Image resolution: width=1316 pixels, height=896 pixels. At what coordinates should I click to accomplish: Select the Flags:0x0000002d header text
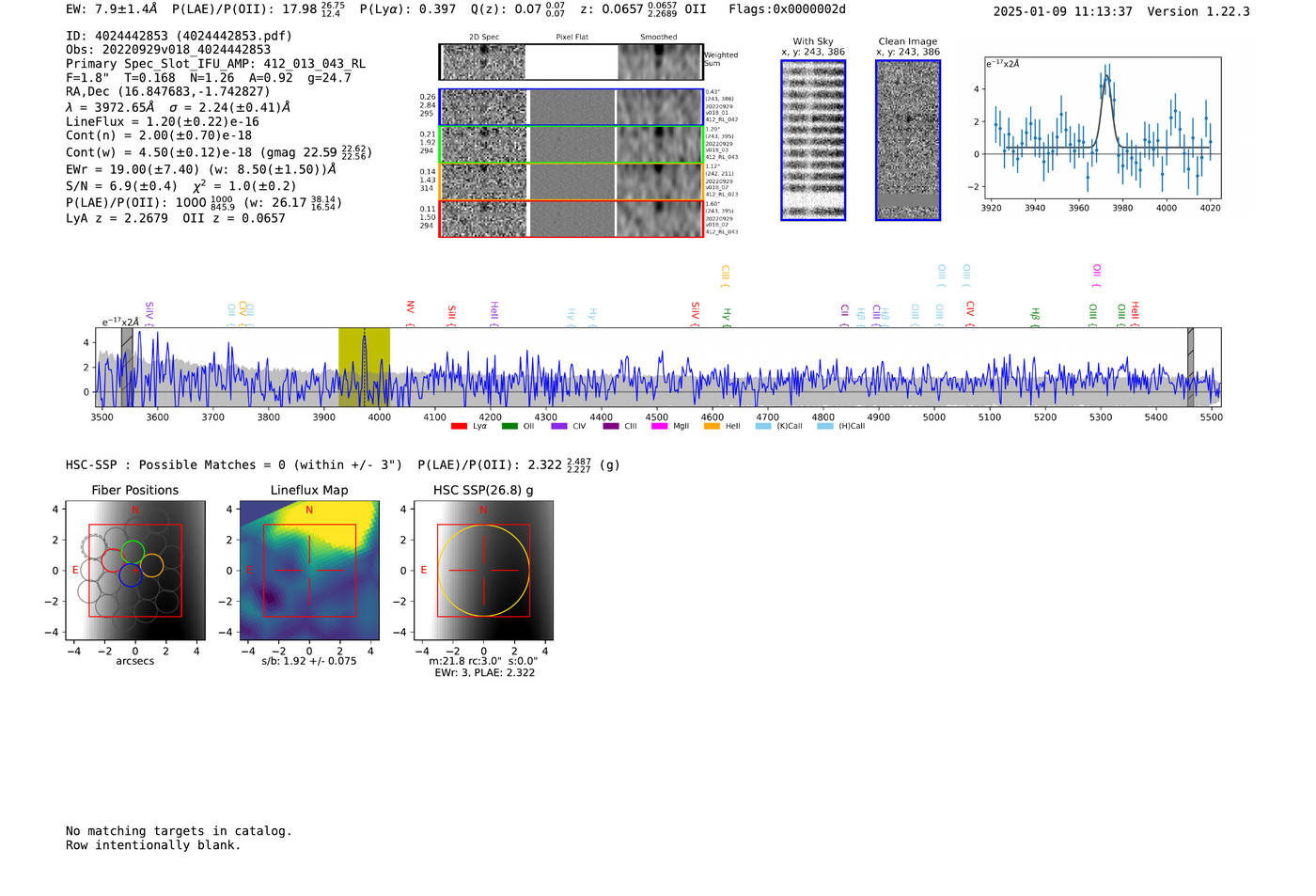click(x=788, y=9)
